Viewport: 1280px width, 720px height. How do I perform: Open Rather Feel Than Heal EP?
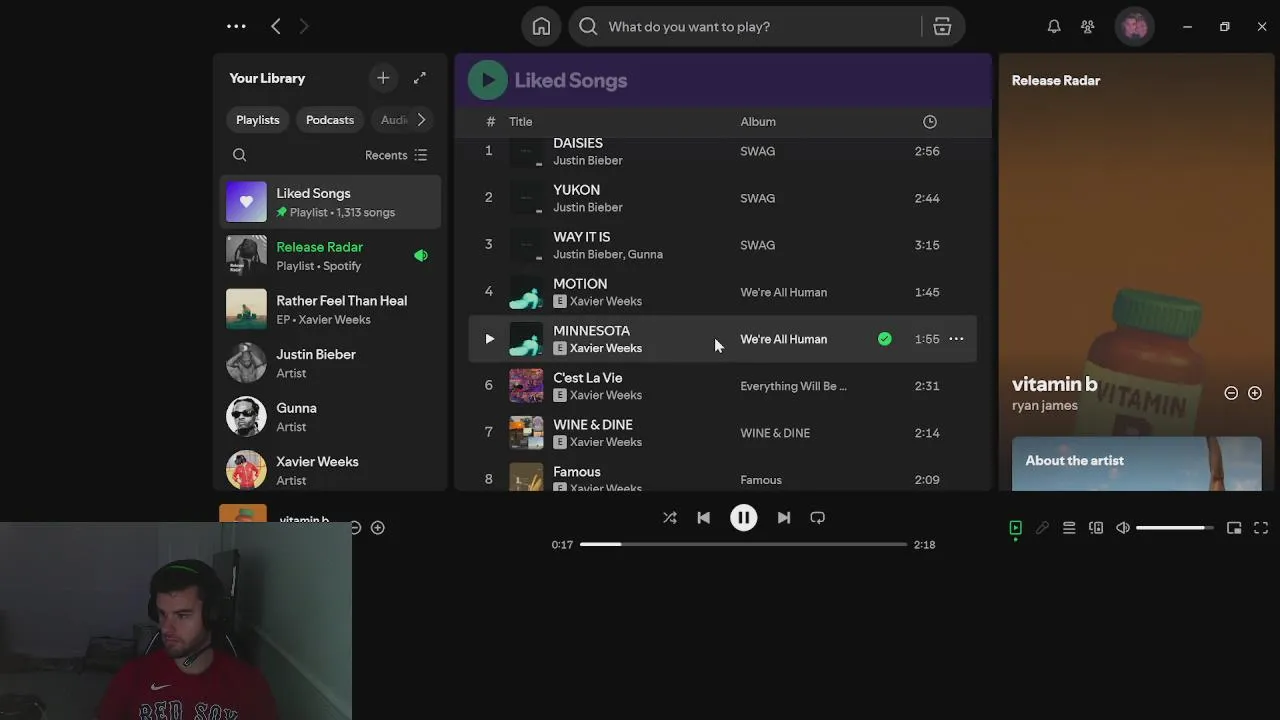tap(330, 310)
